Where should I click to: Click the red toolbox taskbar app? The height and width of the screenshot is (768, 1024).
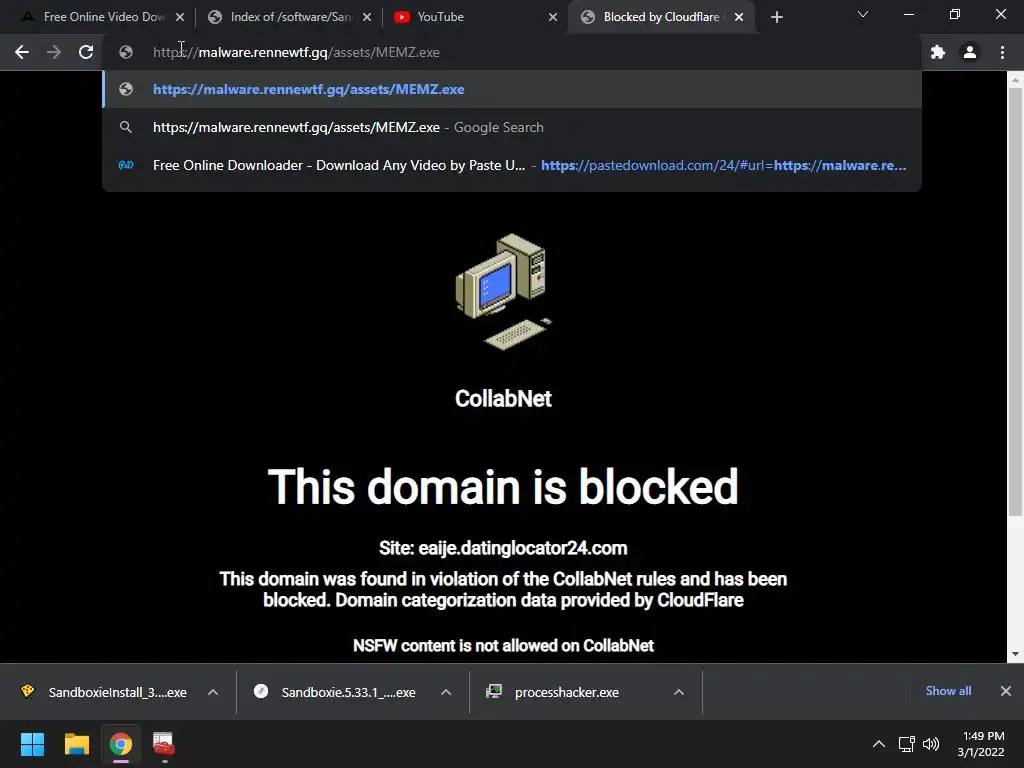(163, 744)
